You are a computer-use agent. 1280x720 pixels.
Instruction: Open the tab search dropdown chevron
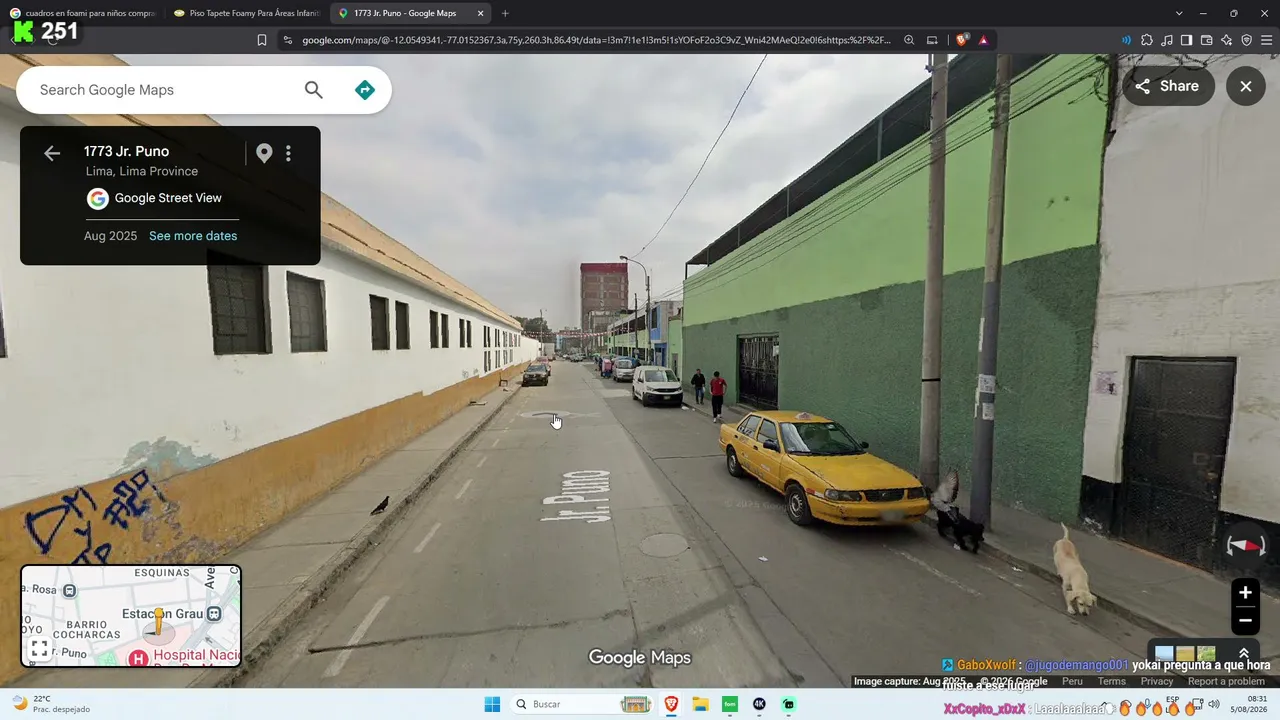pos(1179,13)
